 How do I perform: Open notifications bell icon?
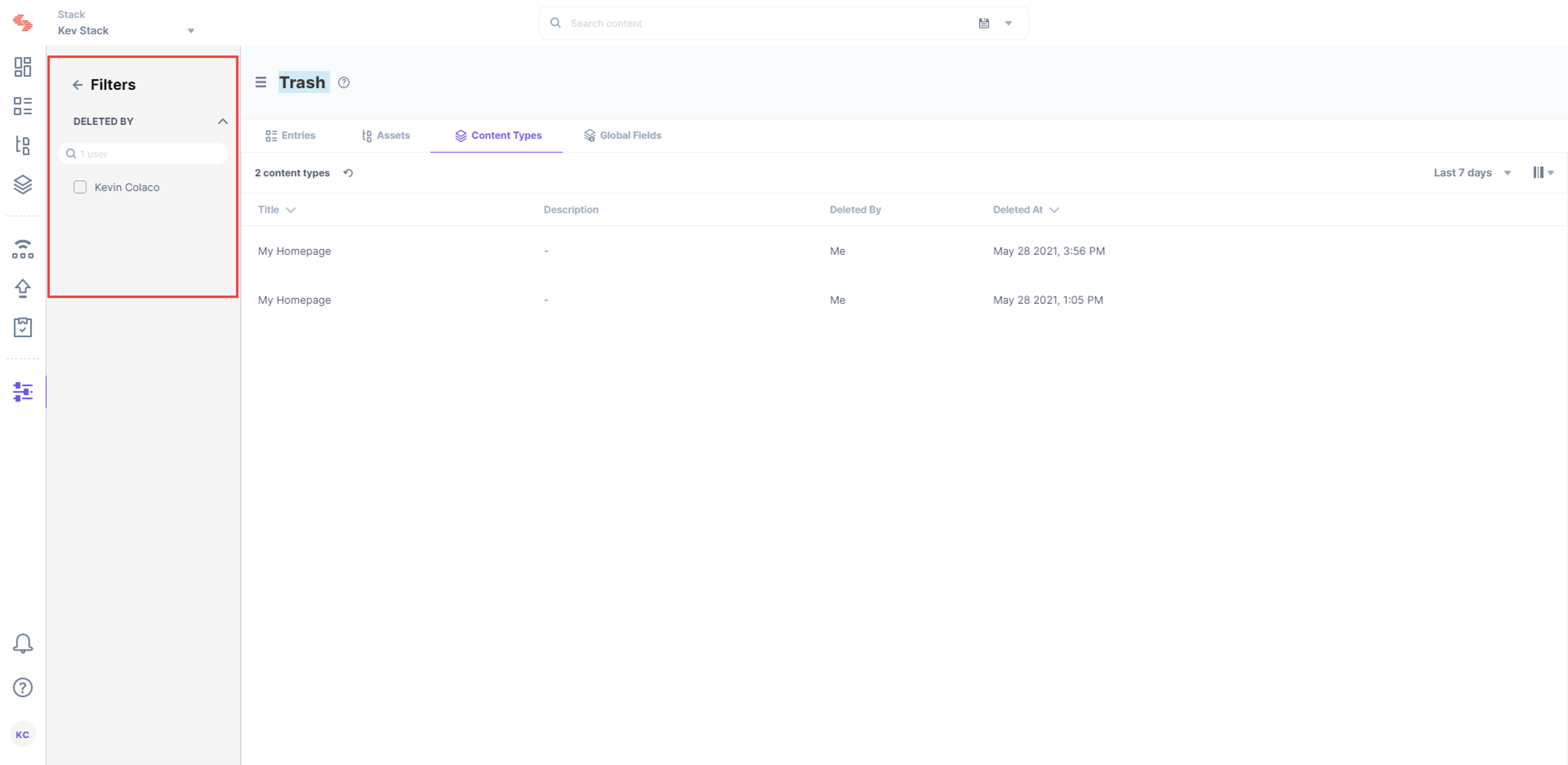tap(22, 643)
